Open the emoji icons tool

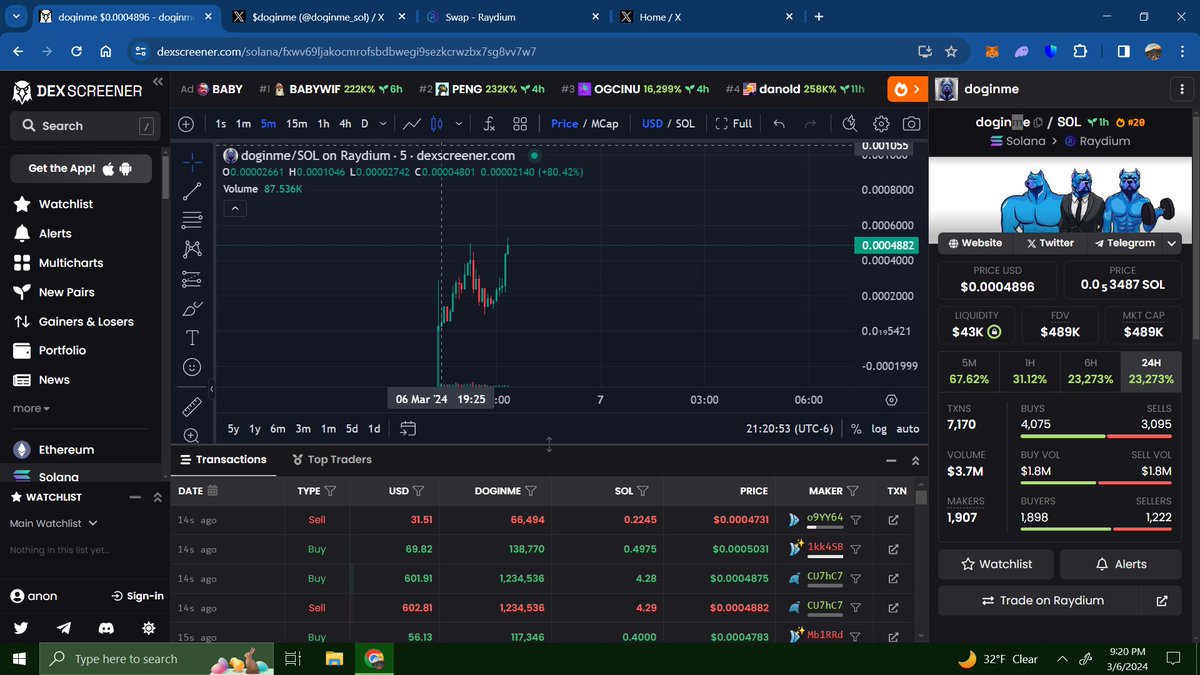pyautogui.click(x=192, y=367)
